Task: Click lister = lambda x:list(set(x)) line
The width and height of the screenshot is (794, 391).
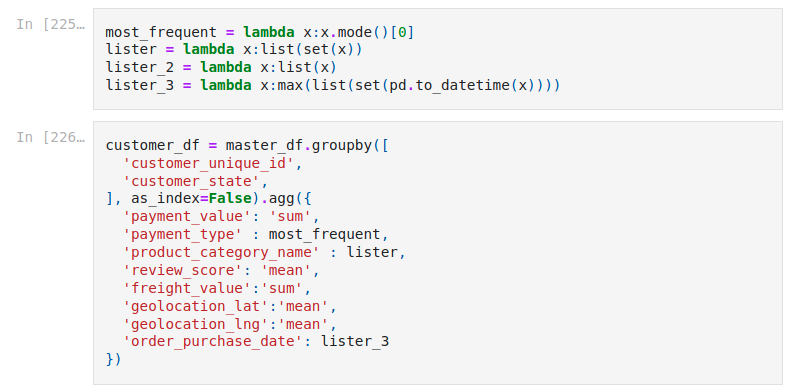Action: click(x=234, y=50)
